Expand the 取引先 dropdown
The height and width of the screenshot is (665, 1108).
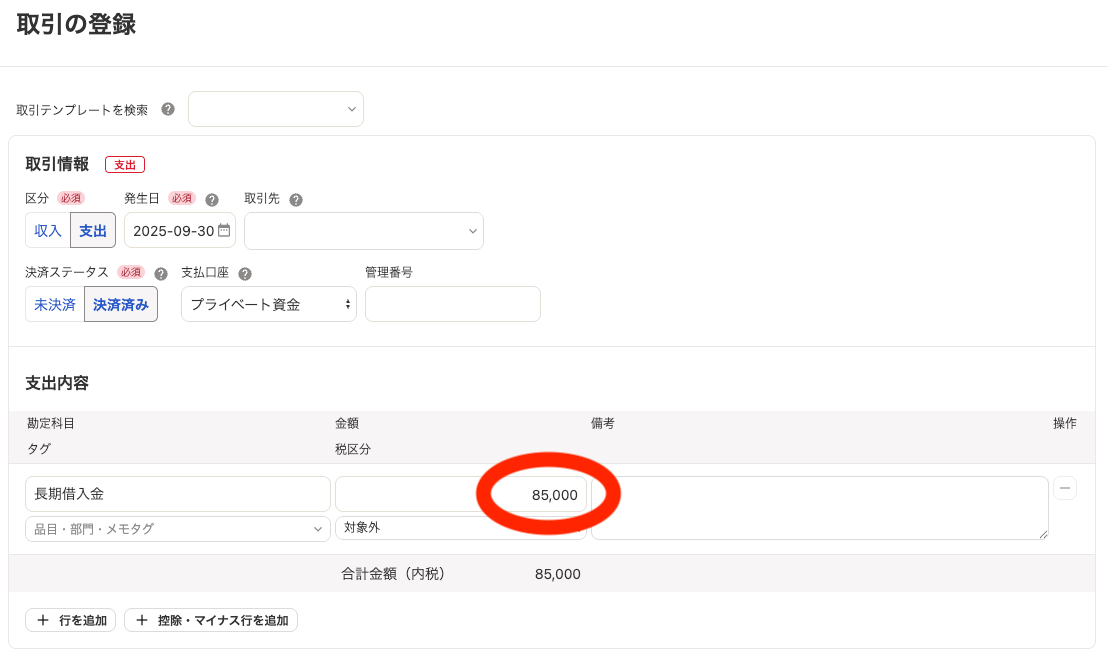click(364, 230)
